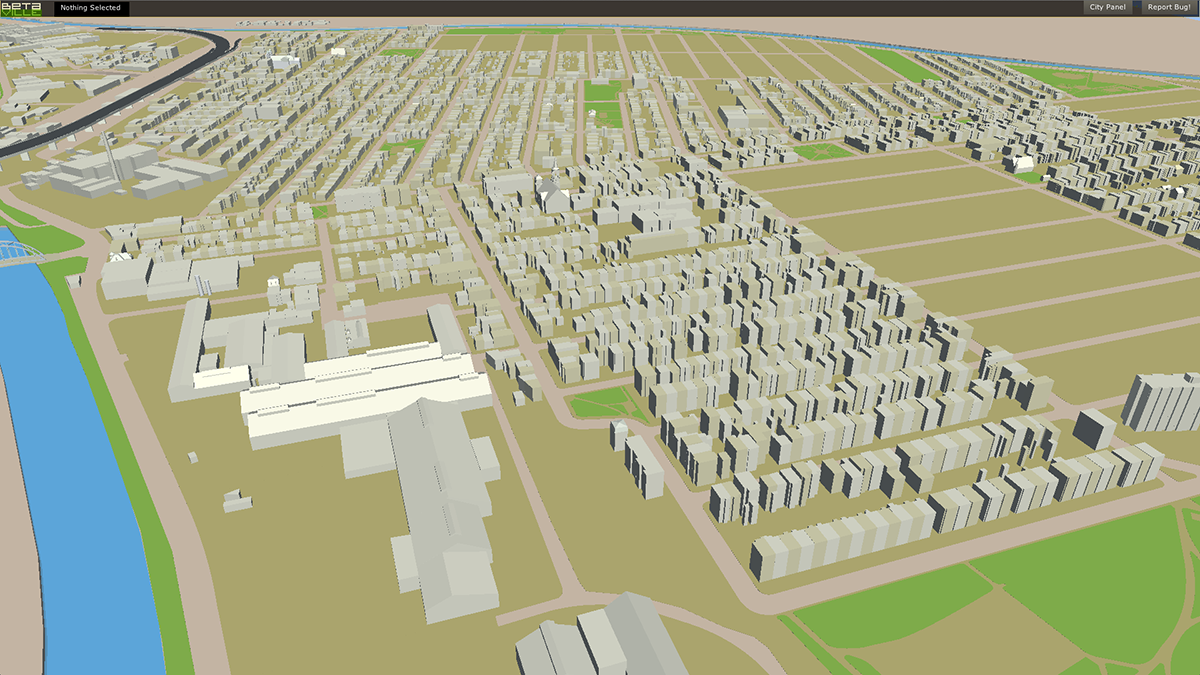This screenshot has width=1200, height=675.
Task: Click the isolated dark cube building near right edge
Action: [1094, 428]
